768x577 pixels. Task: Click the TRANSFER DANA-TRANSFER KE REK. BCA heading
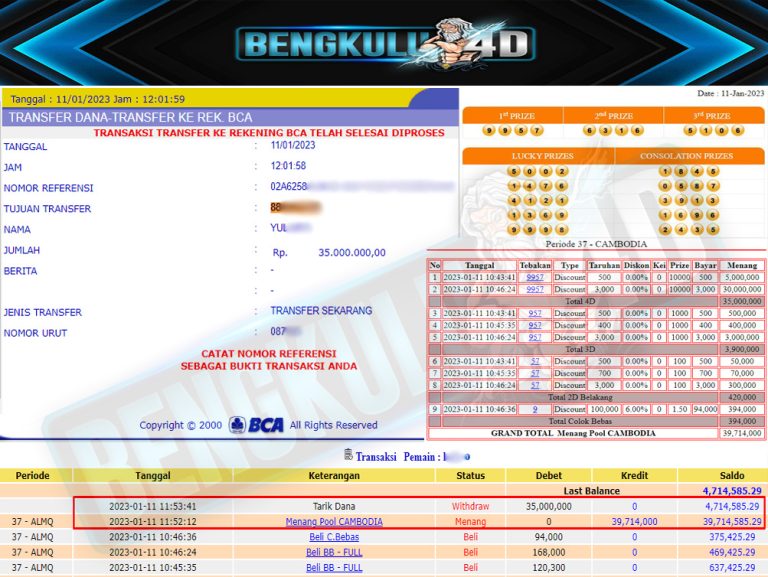tap(130, 118)
